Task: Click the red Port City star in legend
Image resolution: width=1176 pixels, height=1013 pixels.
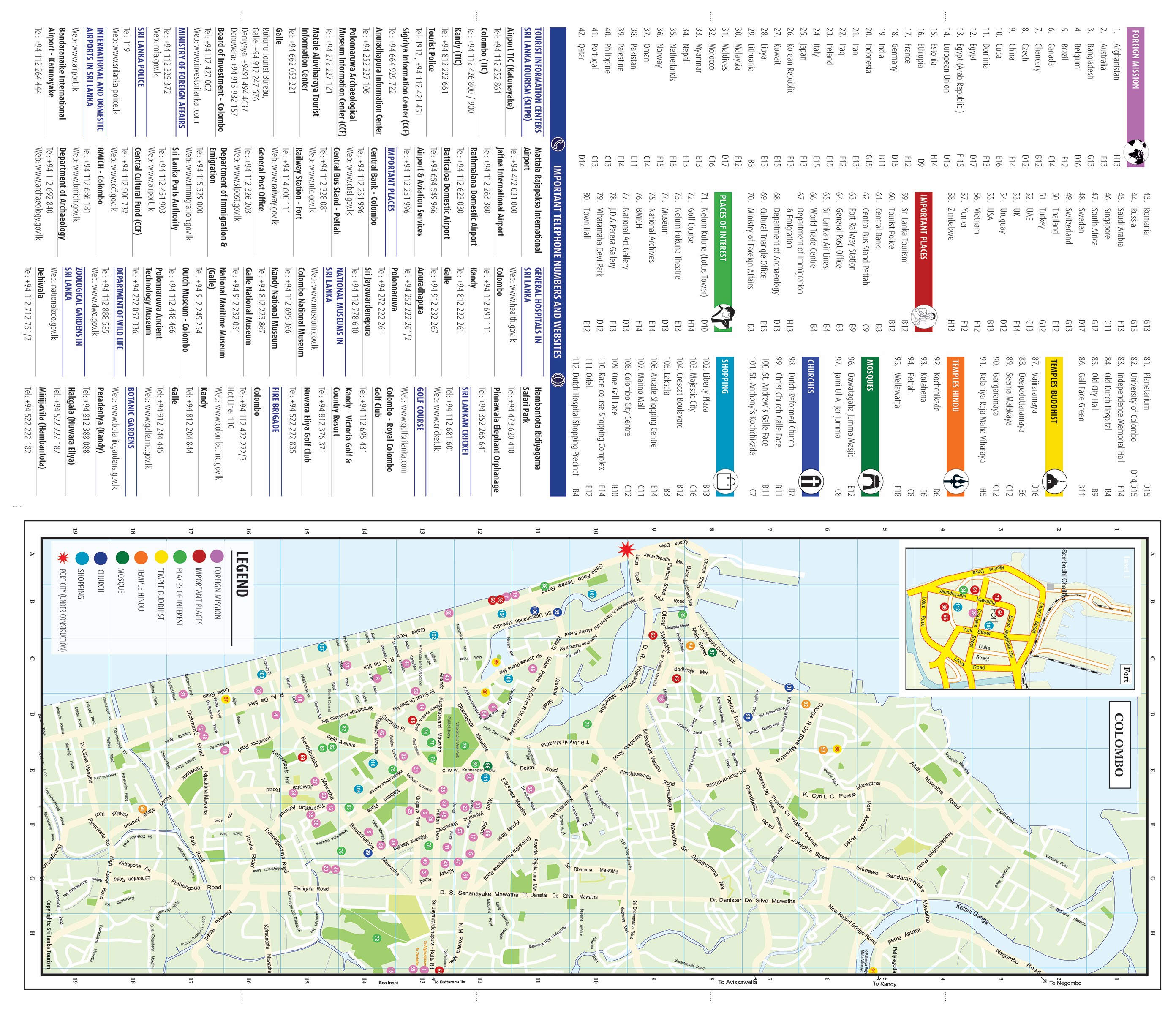Action: coord(63,558)
